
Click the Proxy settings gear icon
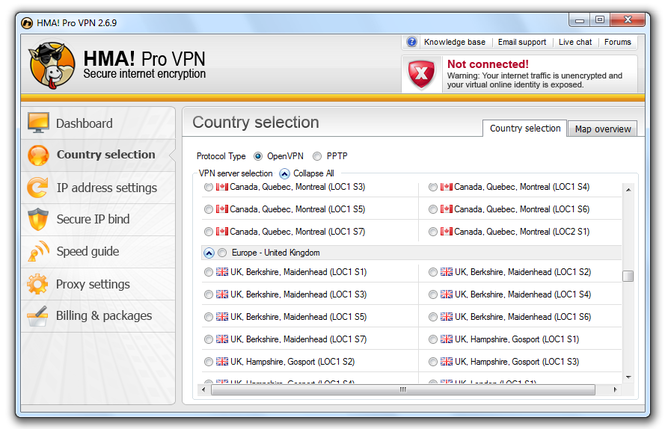pos(37,284)
